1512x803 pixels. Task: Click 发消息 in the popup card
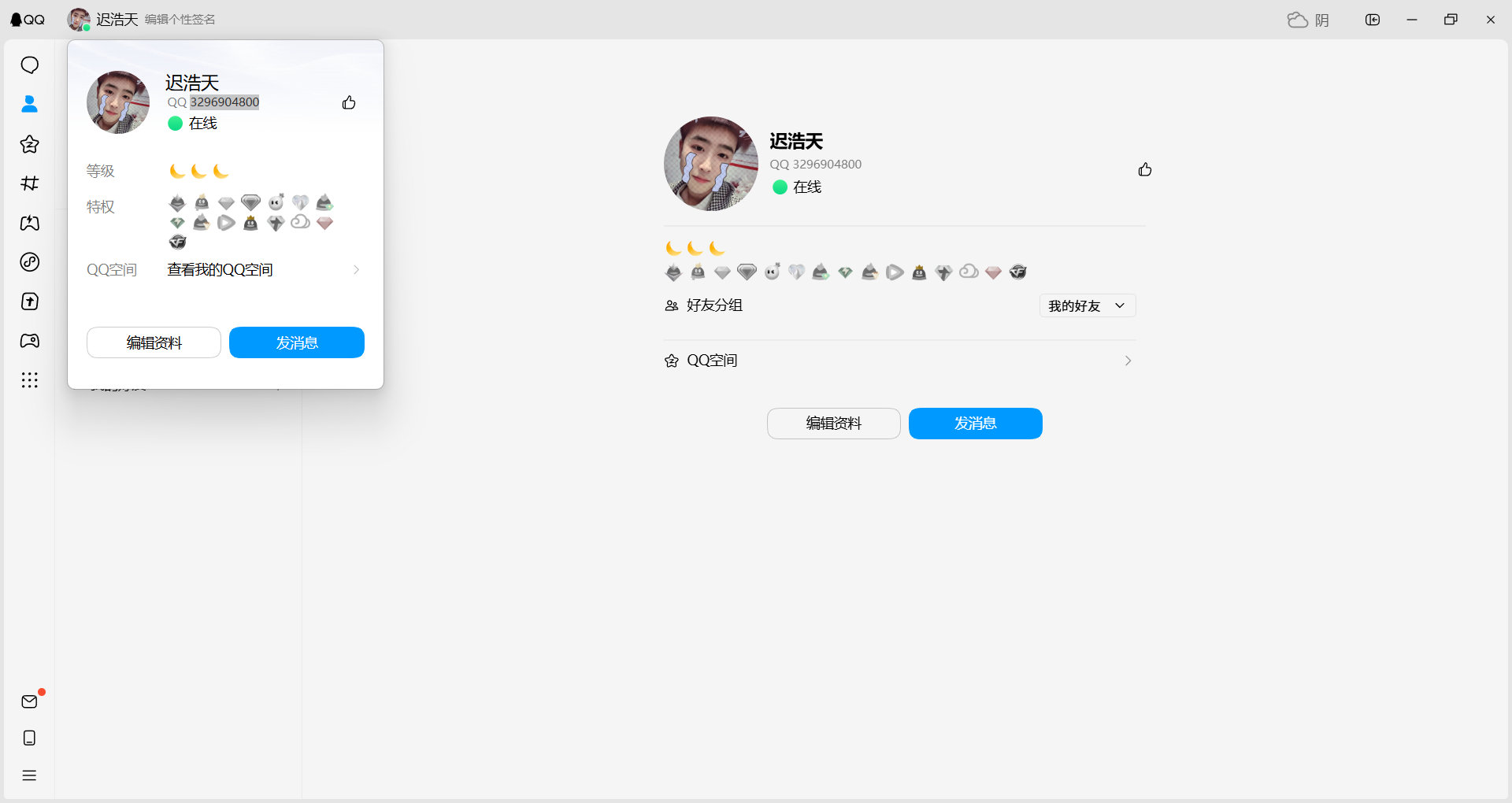297,342
